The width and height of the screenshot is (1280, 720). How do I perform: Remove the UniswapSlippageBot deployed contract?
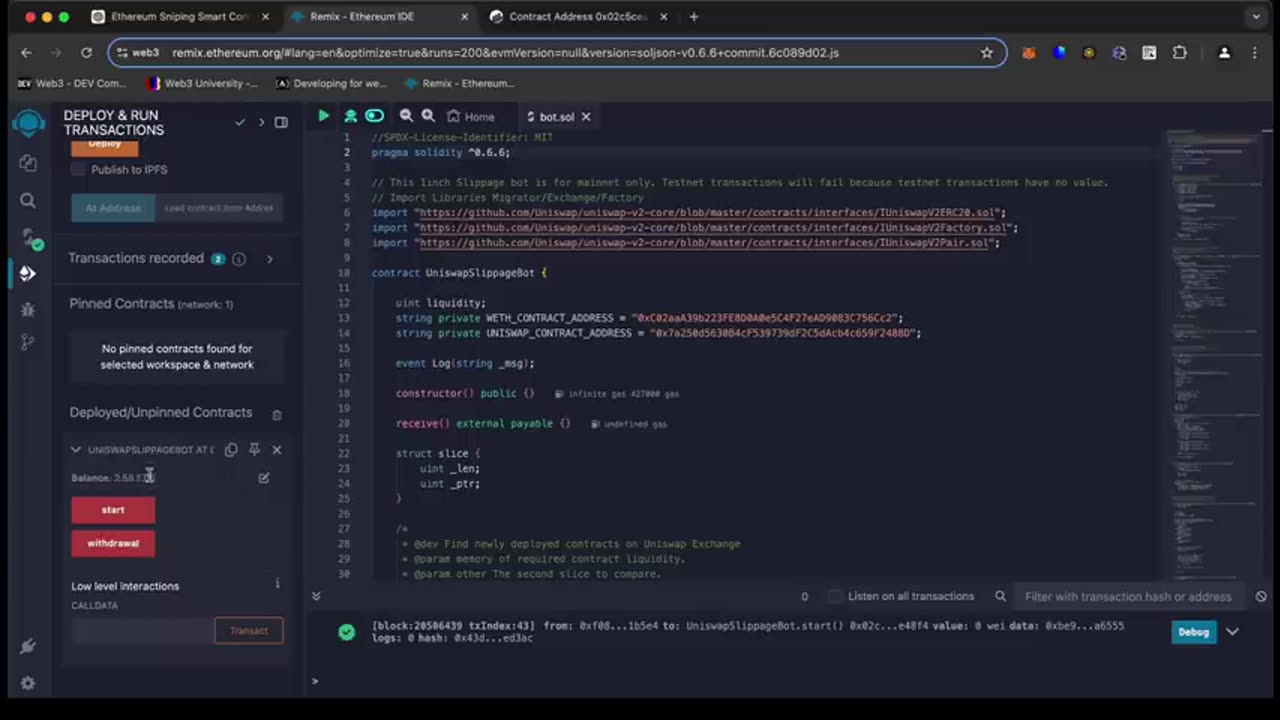pyautogui.click(x=277, y=450)
